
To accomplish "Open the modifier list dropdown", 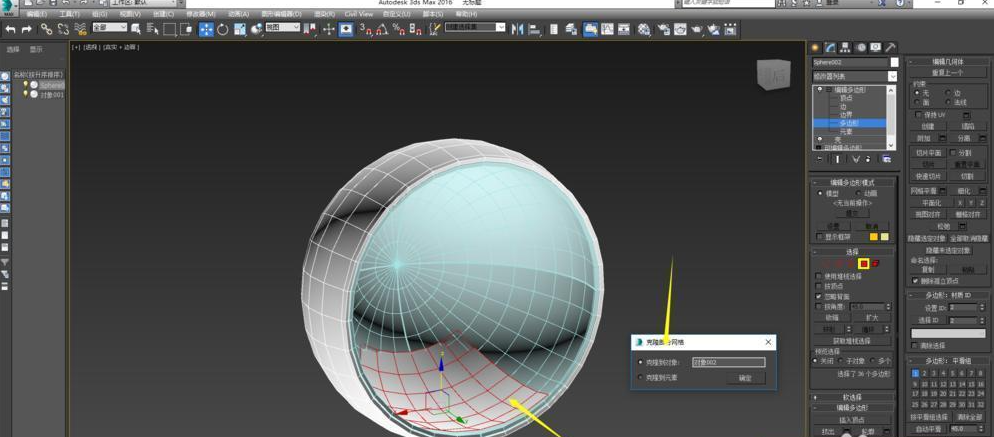I will (854, 76).
